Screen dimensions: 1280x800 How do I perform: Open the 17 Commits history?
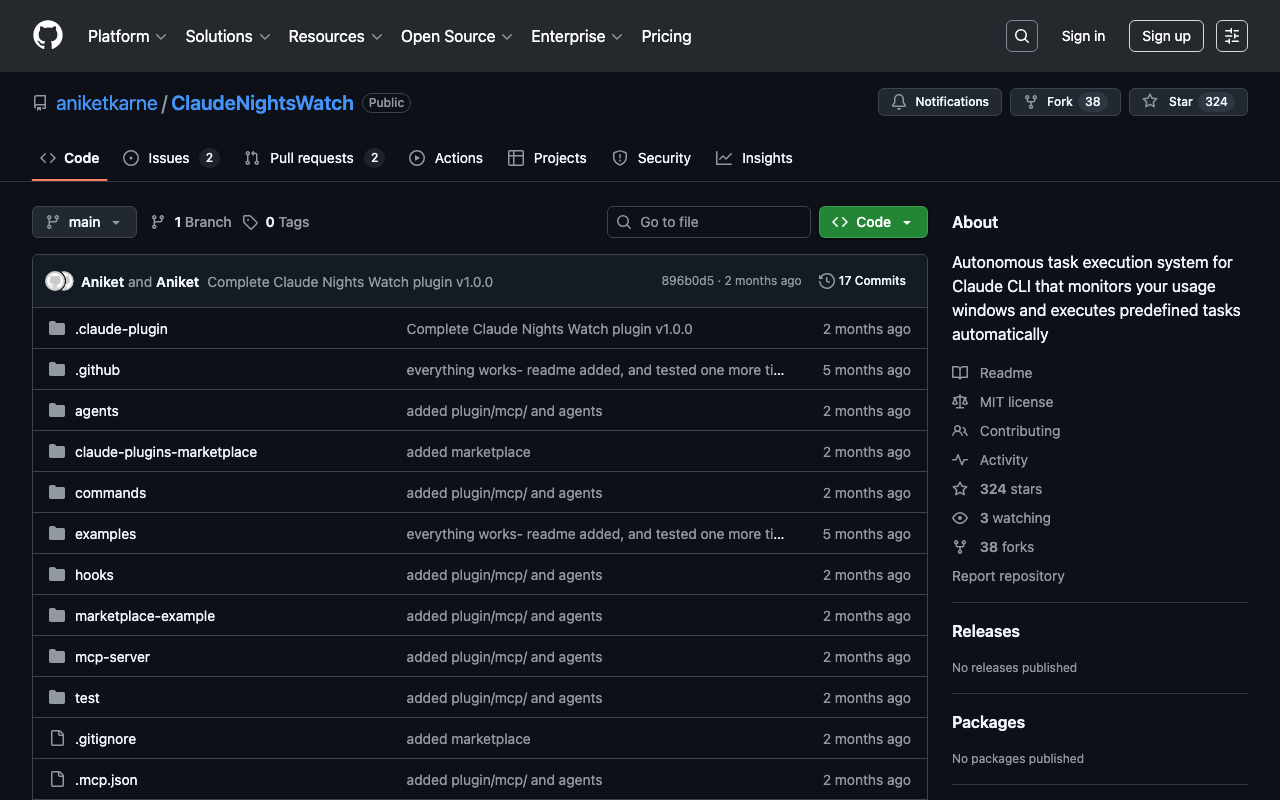coord(862,281)
